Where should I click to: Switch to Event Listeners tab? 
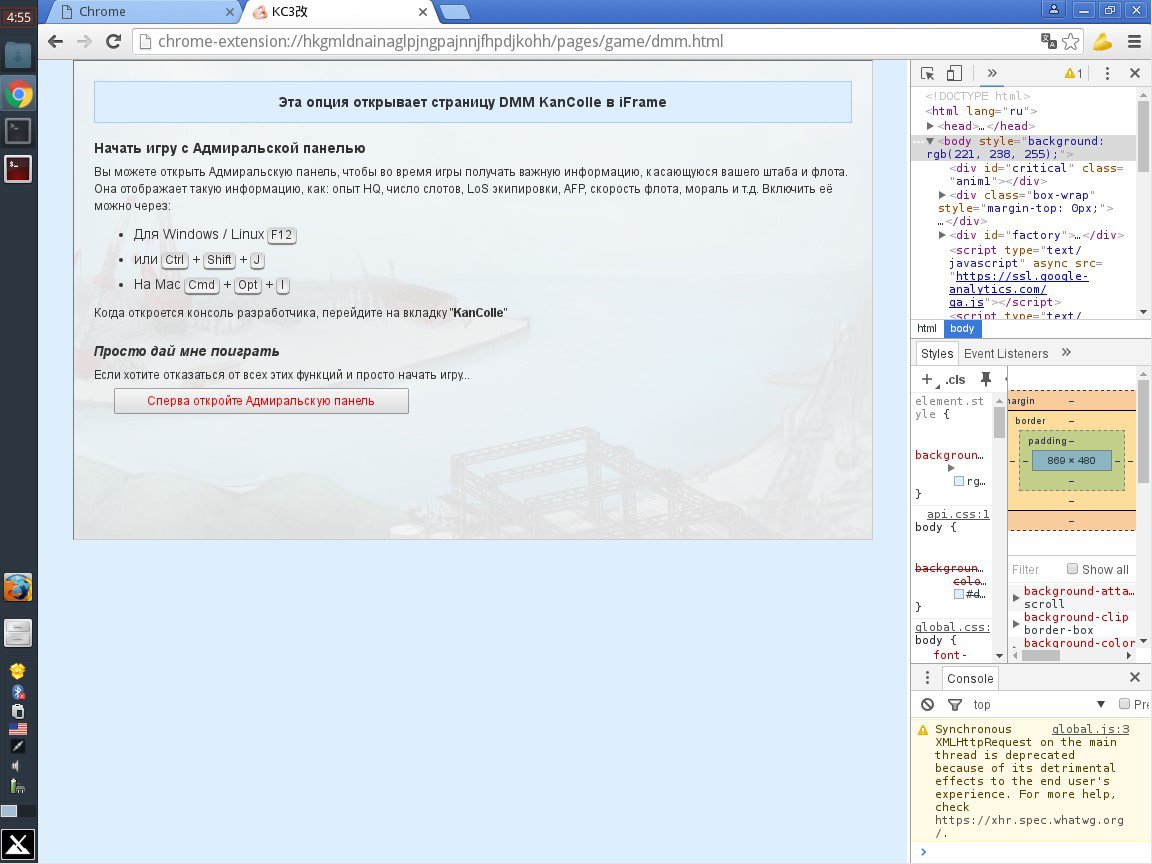pyautogui.click(x=1006, y=353)
